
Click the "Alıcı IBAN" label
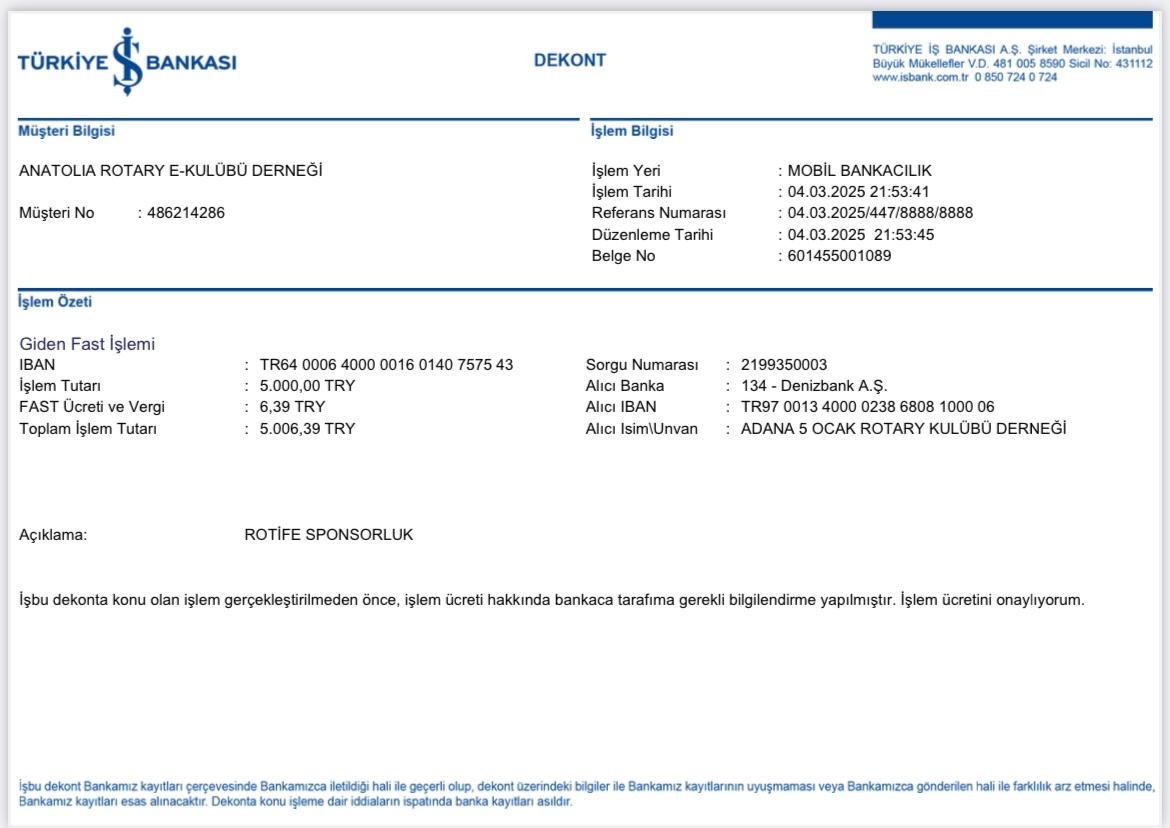pos(621,407)
